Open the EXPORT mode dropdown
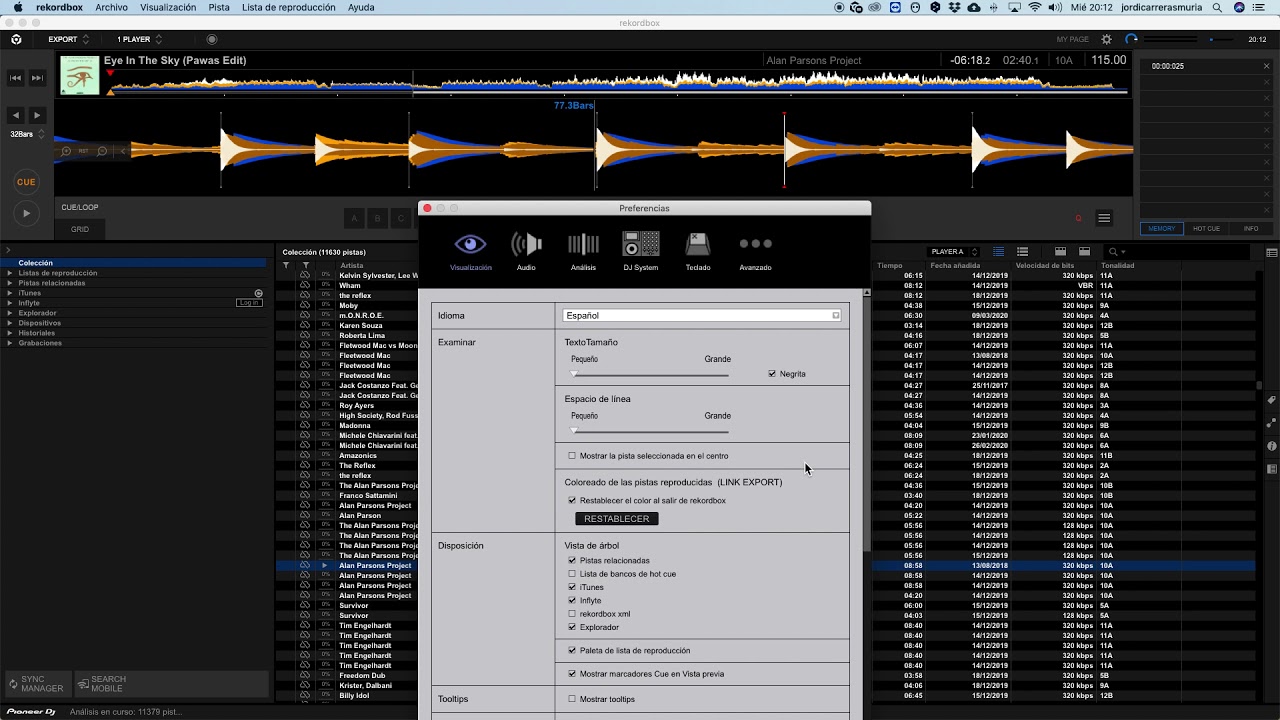 click(x=69, y=39)
